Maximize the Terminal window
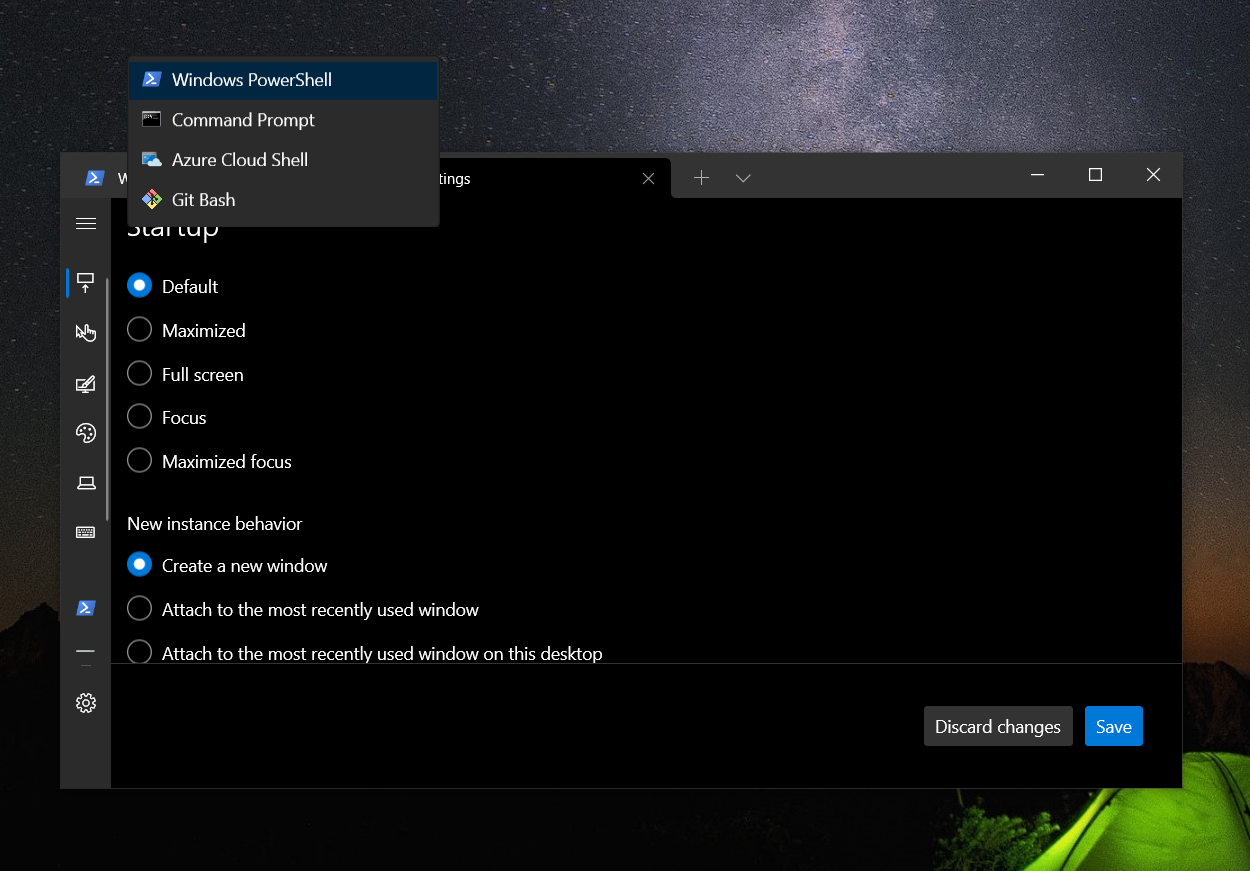1250x871 pixels. [1095, 175]
